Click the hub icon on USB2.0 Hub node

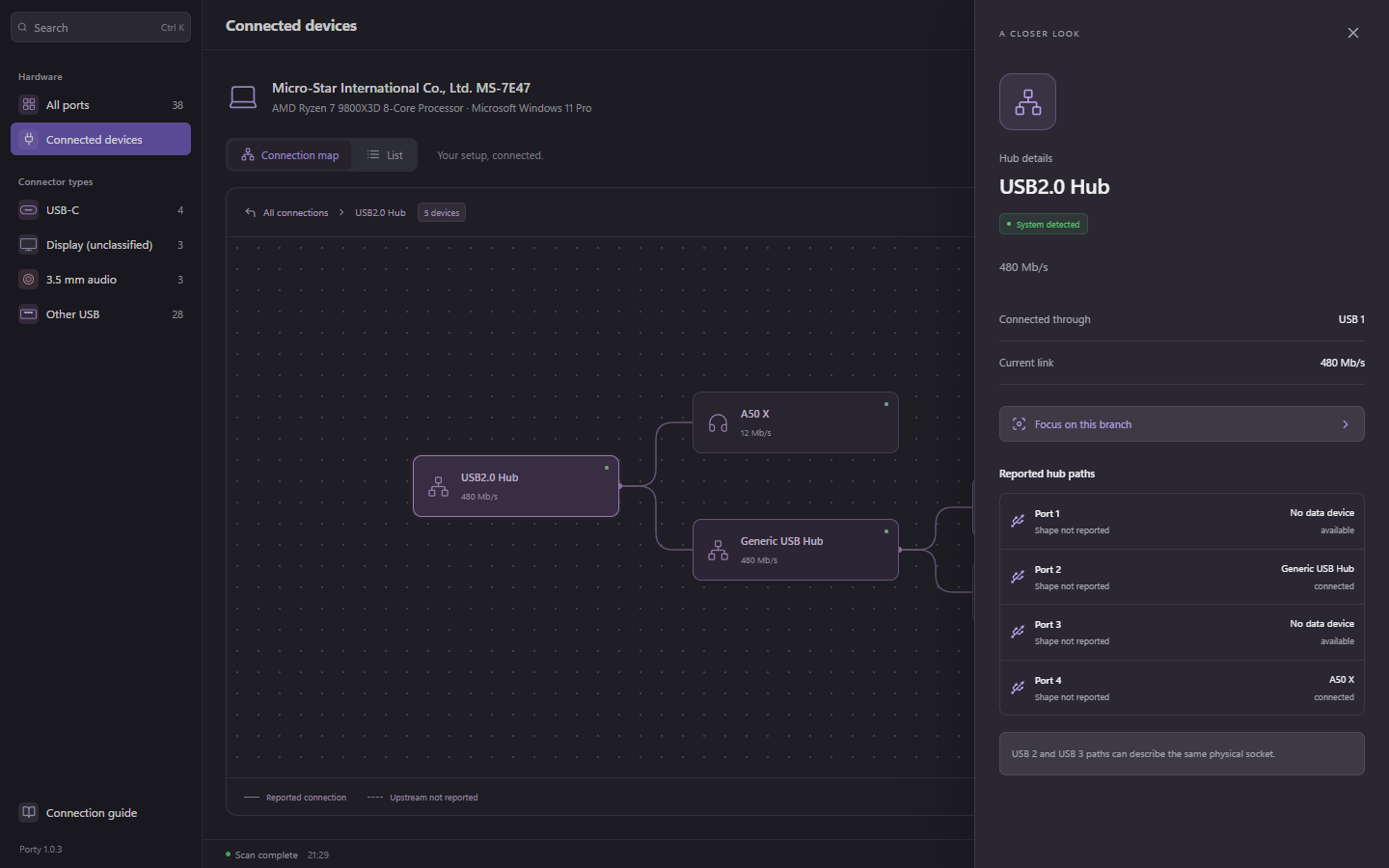[438, 487]
